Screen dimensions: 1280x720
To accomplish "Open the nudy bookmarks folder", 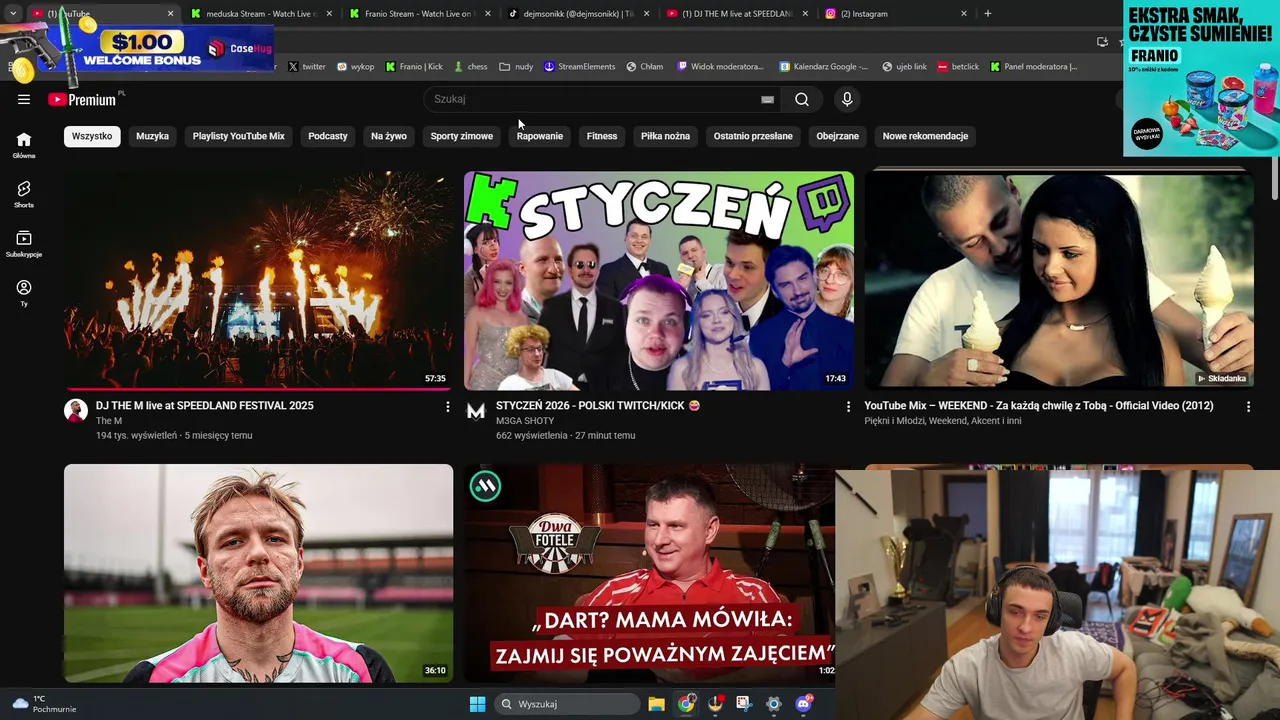I will click(x=516, y=66).
